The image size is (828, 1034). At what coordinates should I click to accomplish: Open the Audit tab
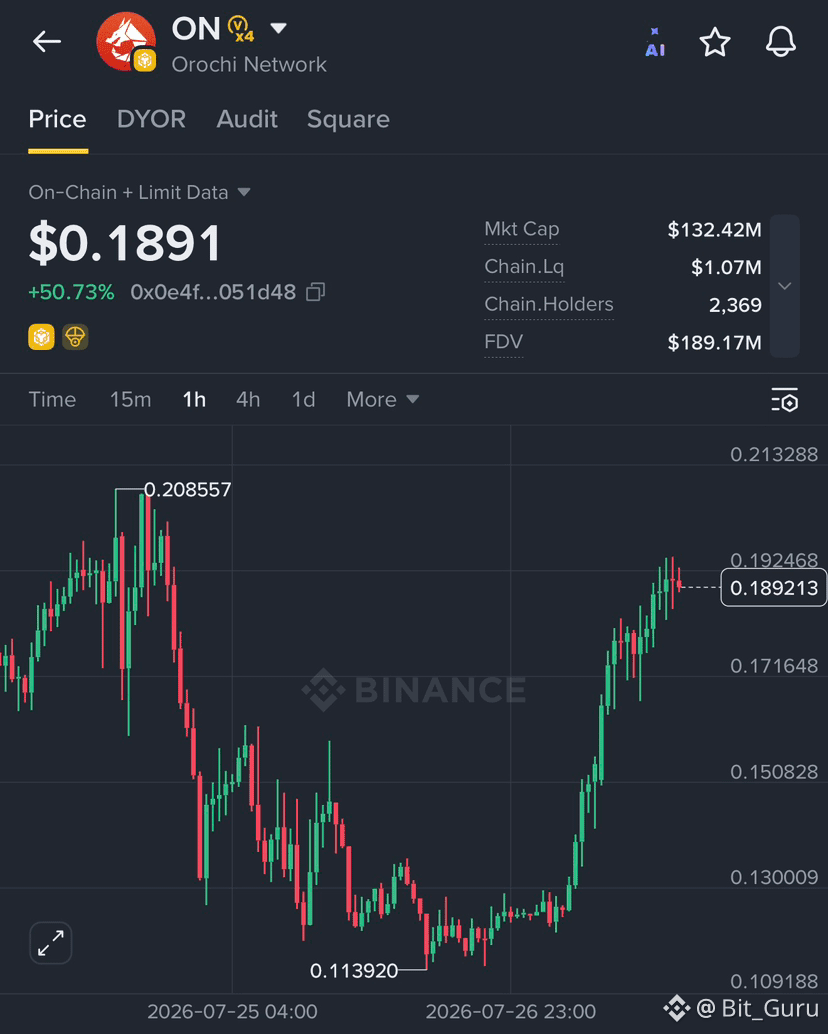(x=247, y=119)
